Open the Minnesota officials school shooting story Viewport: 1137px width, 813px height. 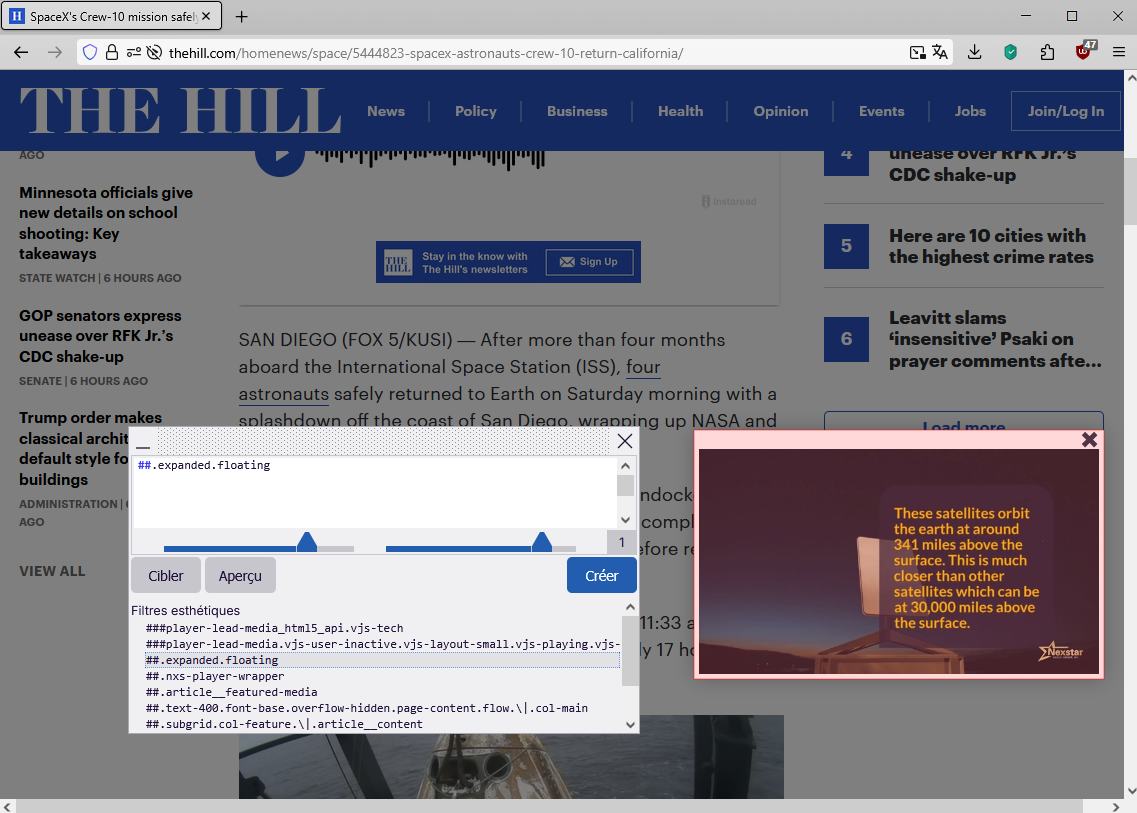pos(106,223)
